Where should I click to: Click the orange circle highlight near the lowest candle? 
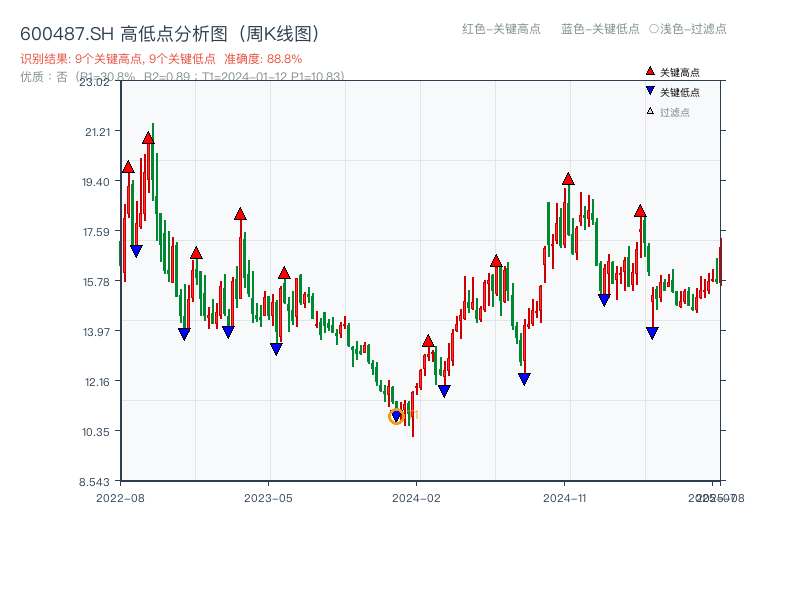pyautogui.click(x=396, y=416)
